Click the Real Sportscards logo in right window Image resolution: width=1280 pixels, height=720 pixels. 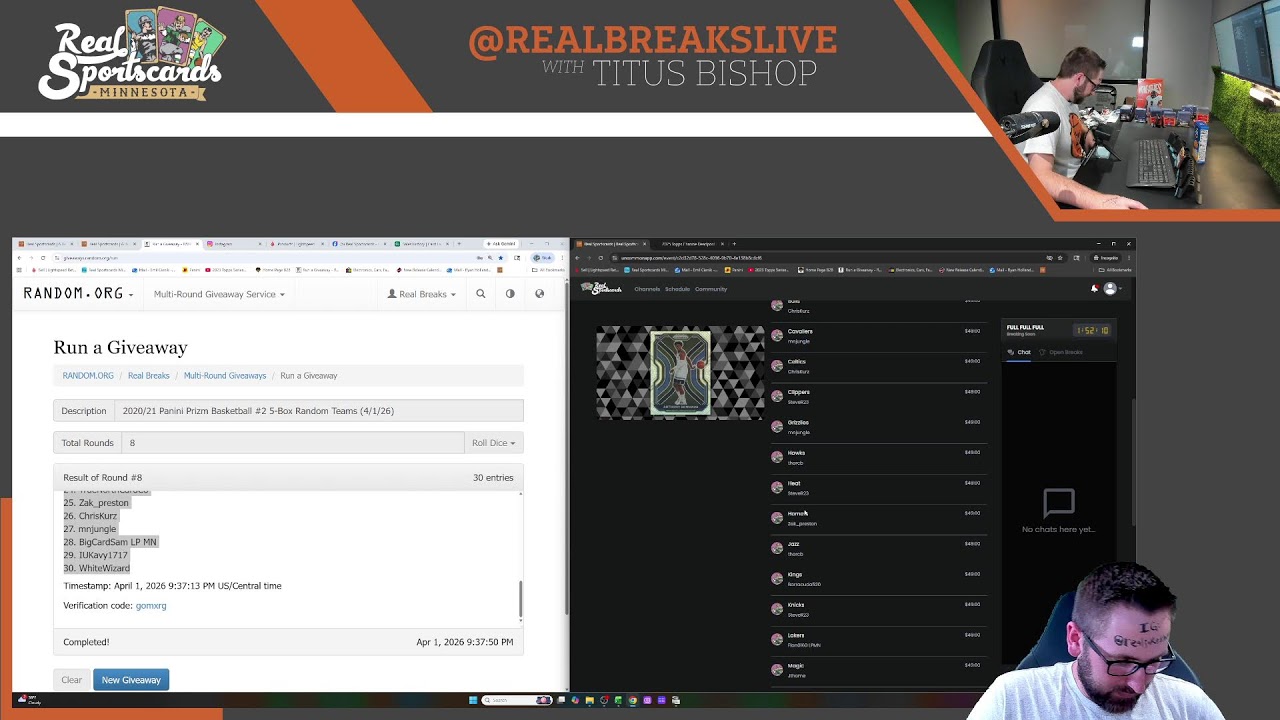[601, 289]
